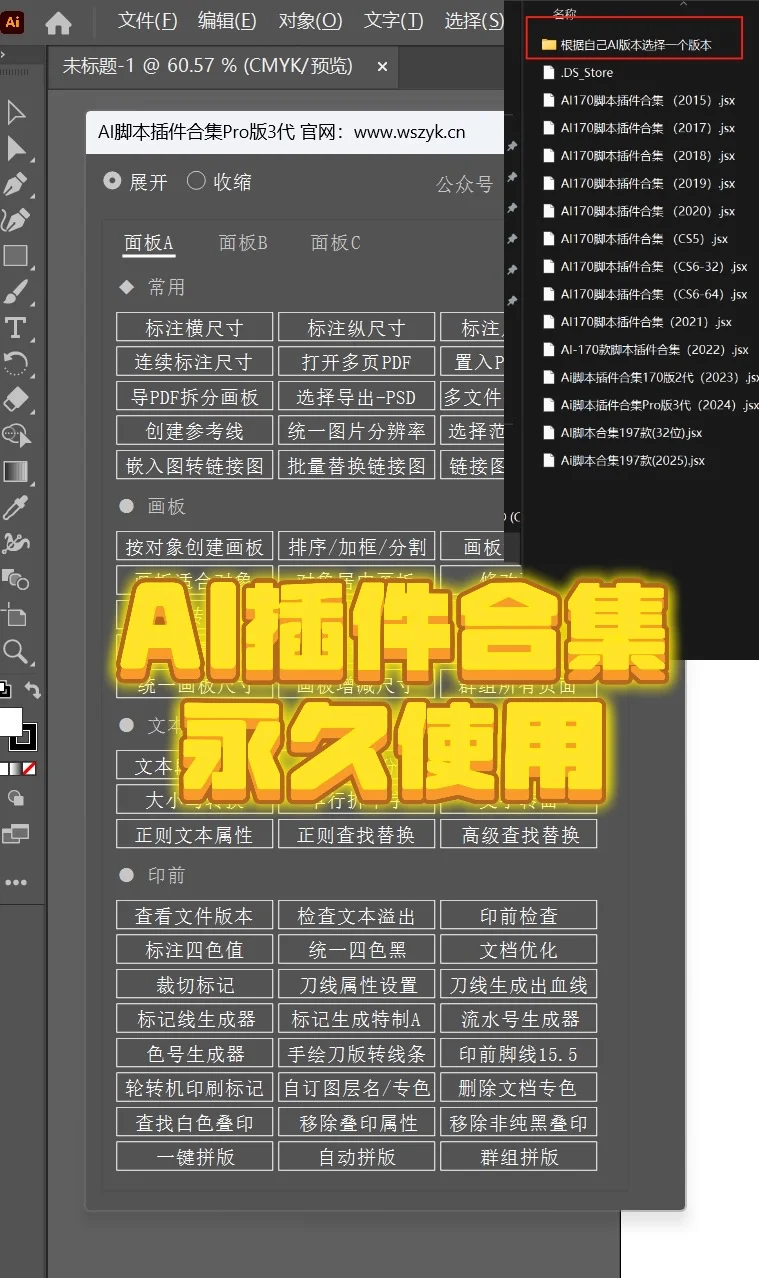This screenshot has height=1278, width=759.
Task: Click 自动拼版 button
Action: (x=356, y=1156)
